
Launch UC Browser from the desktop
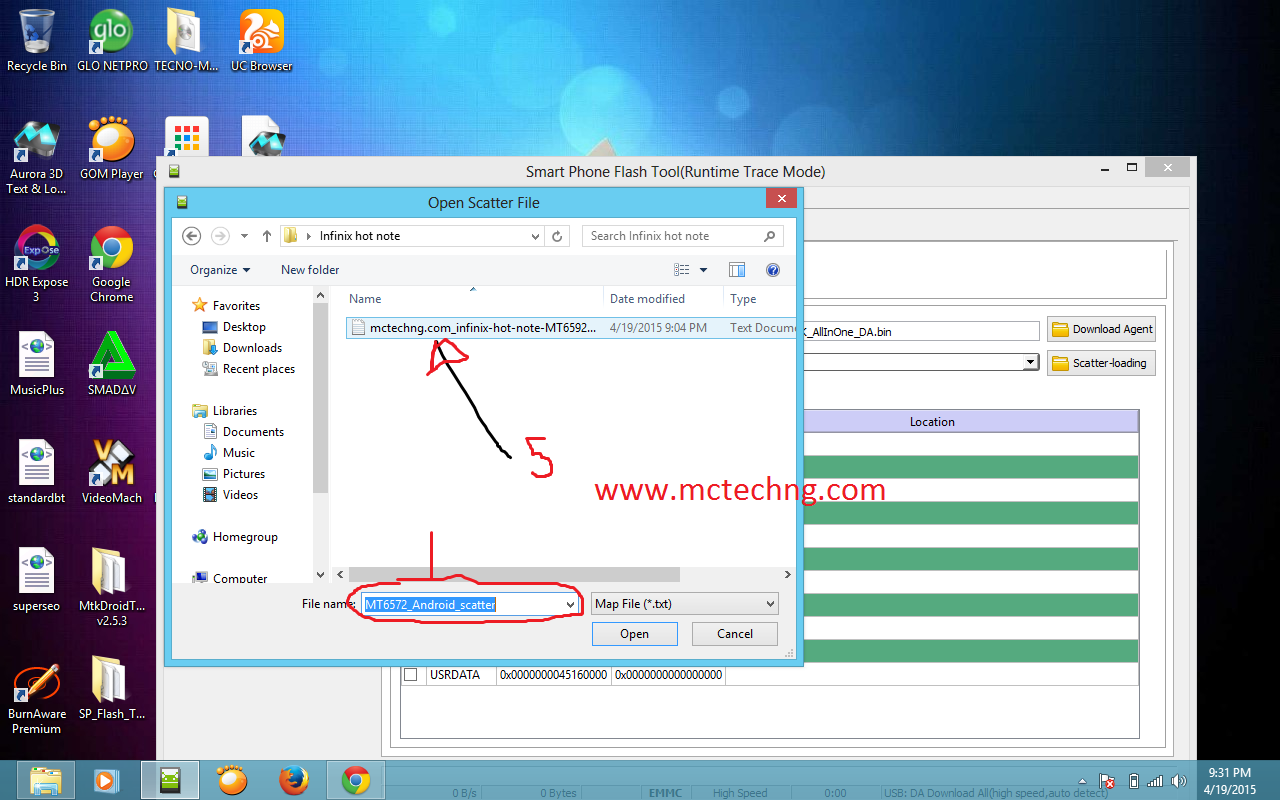pos(260,30)
